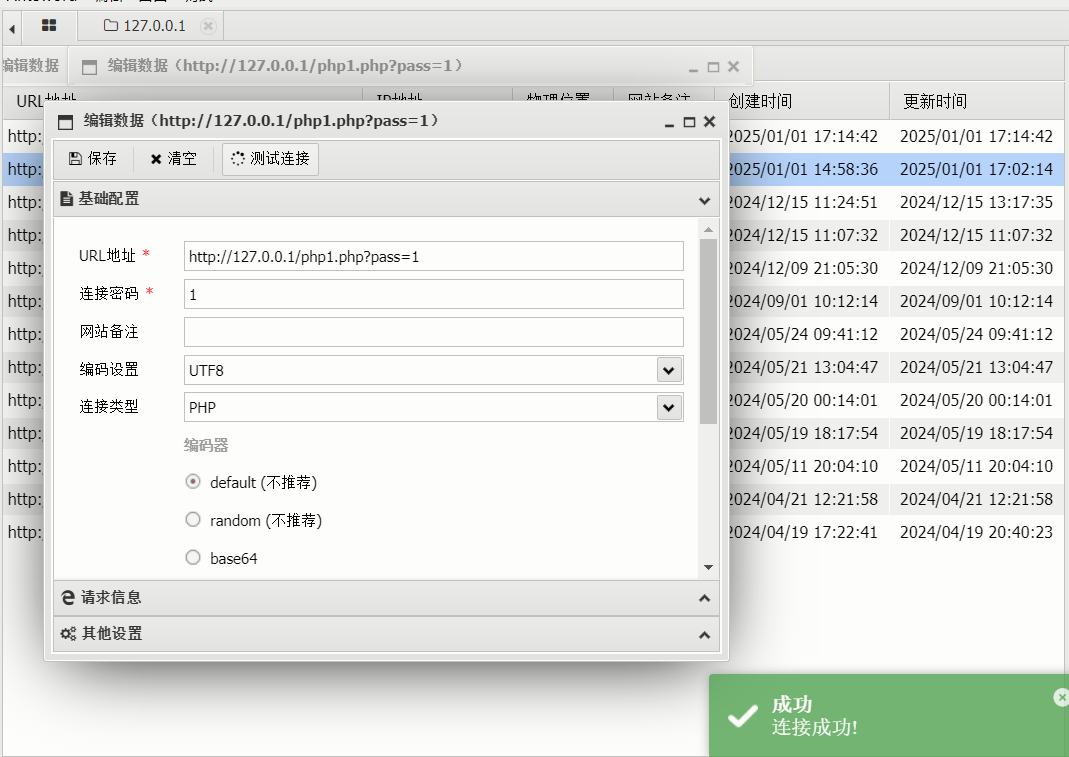Dismiss the green success notification
Image resolution: width=1069 pixels, height=757 pixels.
click(1060, 698)
